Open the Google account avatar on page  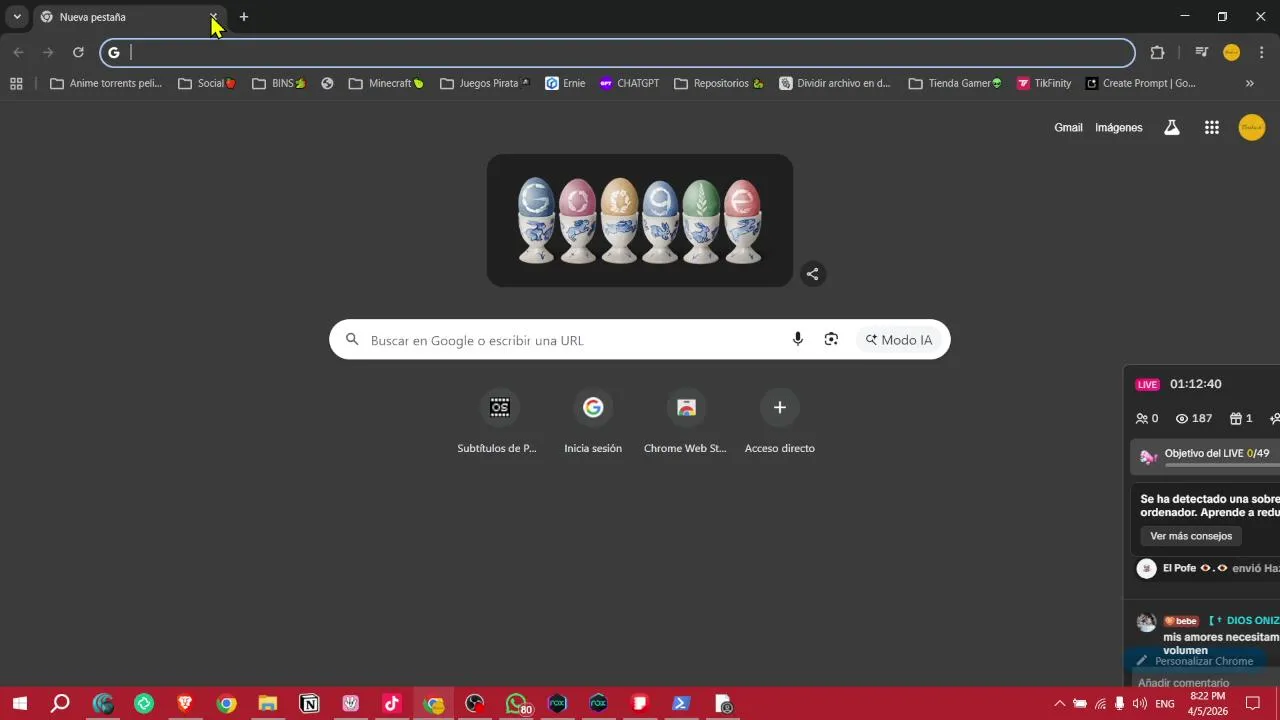[1252, 127]
